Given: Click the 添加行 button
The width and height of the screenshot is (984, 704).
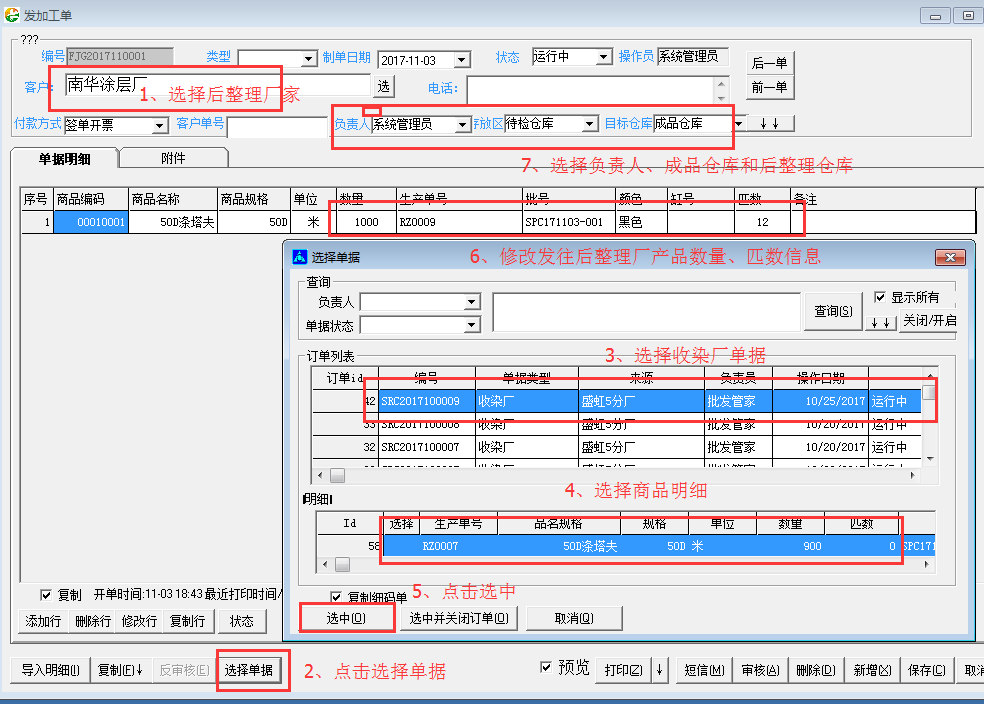Looking at the screenshot, I should pyautogui.click(x=43, y=621).
